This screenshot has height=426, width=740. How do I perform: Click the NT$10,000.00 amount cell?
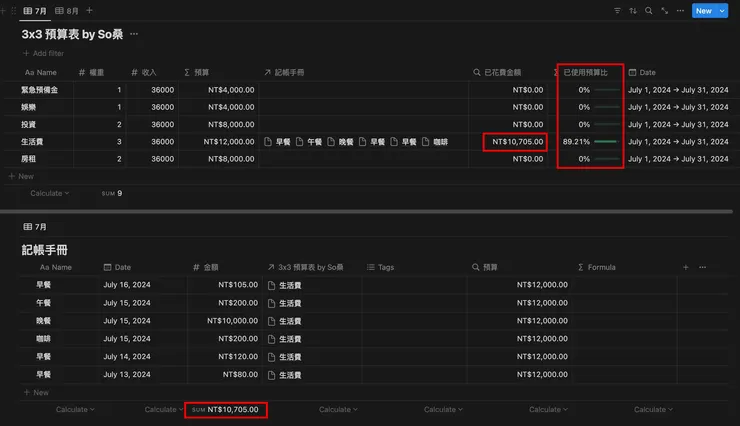232,320
